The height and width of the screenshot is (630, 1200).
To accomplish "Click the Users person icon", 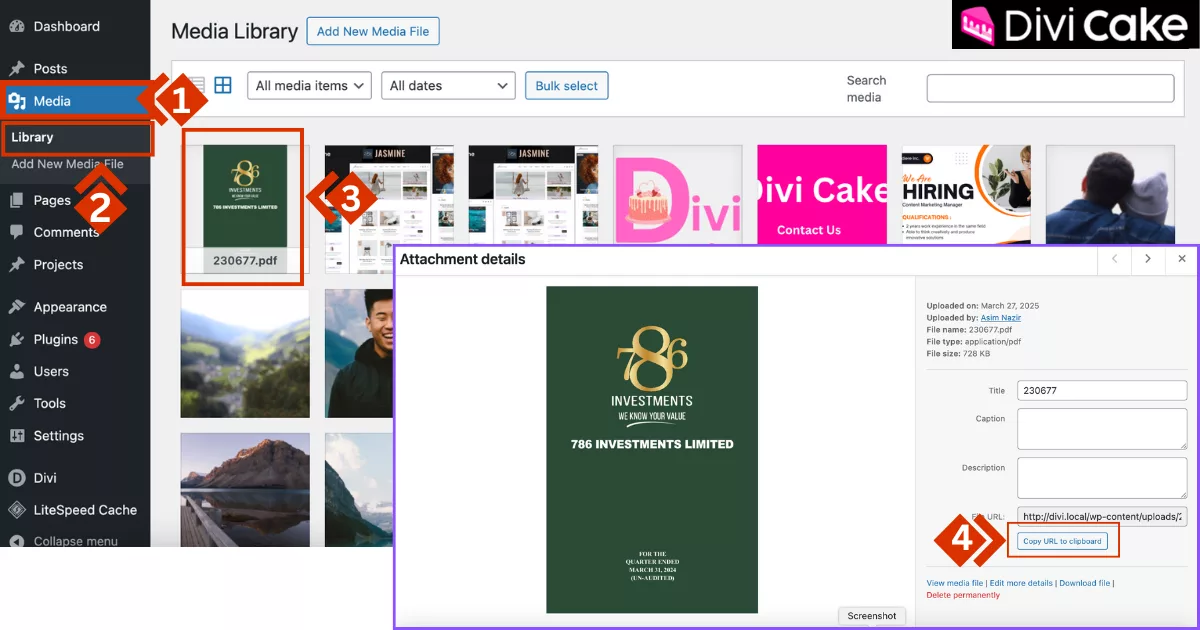I will click(x=16, y=371).
